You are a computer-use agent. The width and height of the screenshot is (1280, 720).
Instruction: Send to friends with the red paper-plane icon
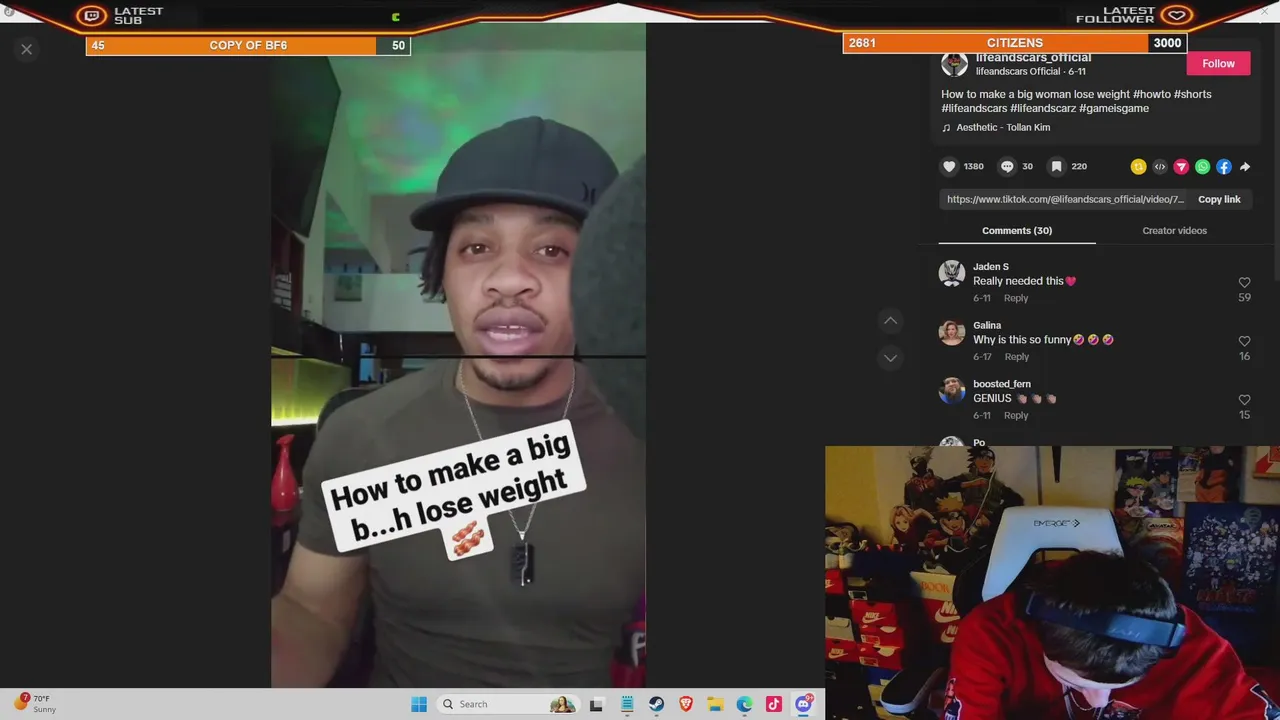coord(1181,167)
